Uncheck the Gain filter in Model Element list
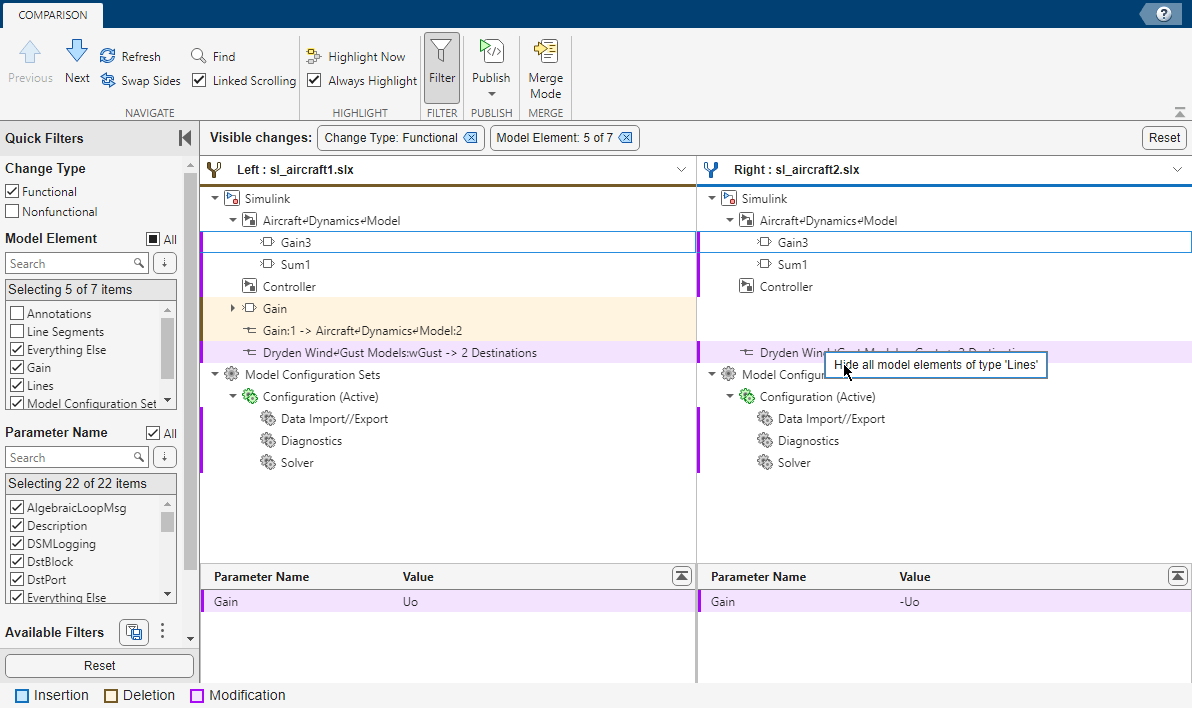1192x708 pixels. 16,367
